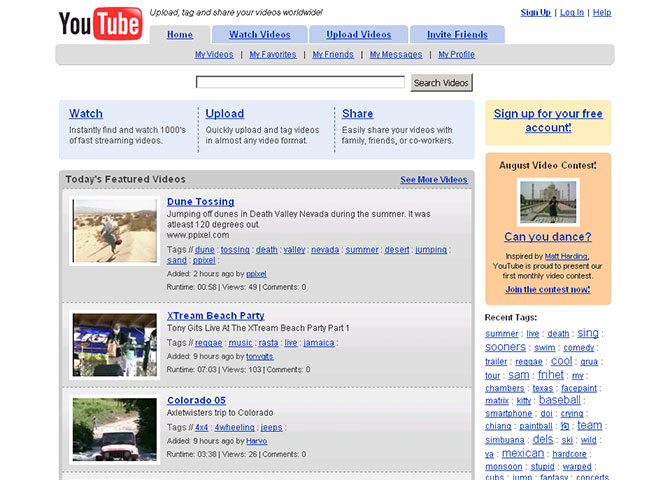
Task: Click the reggae tag on XTream Beach Party
Action: [209, 343]
